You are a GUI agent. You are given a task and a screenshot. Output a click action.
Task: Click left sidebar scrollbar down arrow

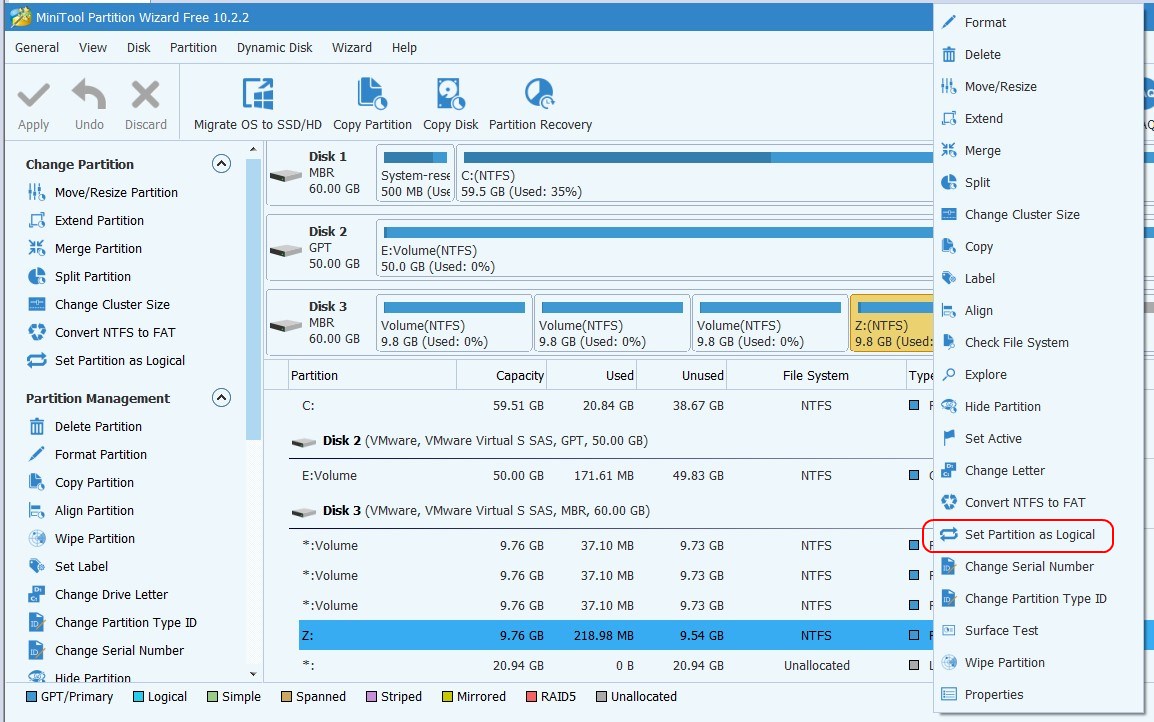(253, 674)
